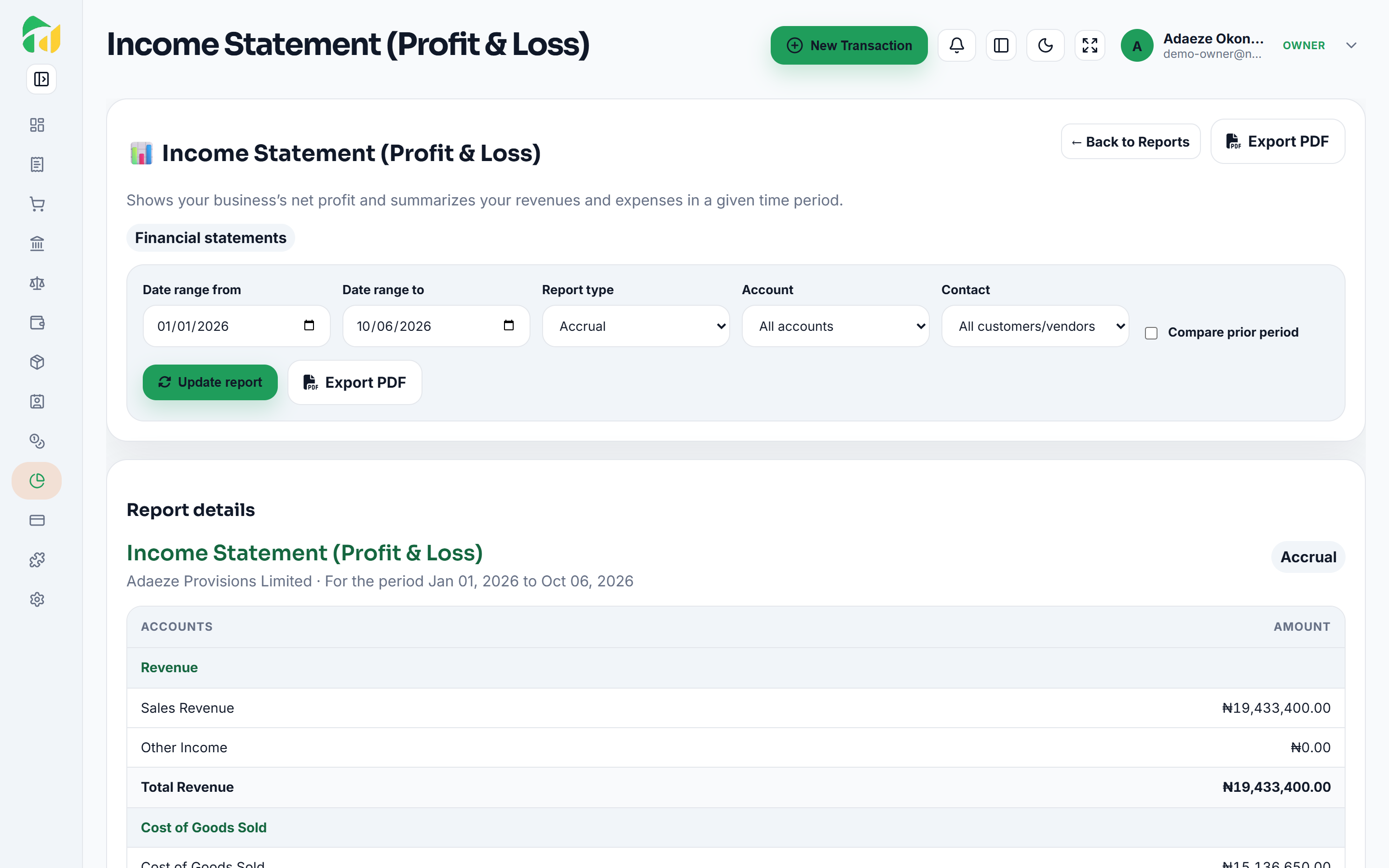The width and height of the screenshot is (1389, 868).
Task: Open the coins icon in sidebar
Action: click(37, 441)
